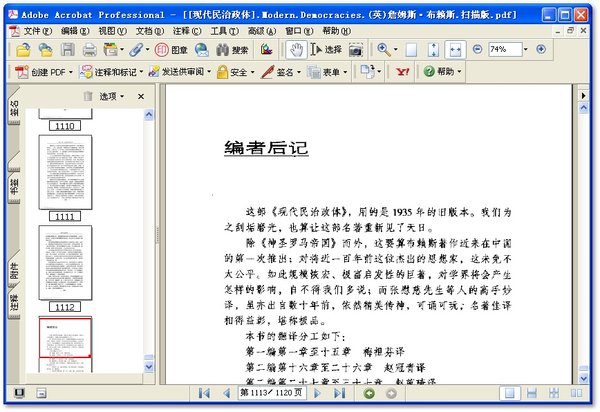This screenshot has width=600, height=412.
Task: Print the document with the printer icon
Action: [90, 50]
